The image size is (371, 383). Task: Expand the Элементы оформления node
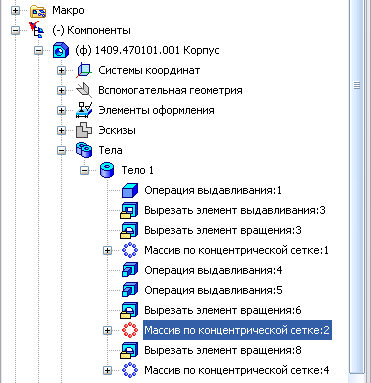(x=61, y=111)
